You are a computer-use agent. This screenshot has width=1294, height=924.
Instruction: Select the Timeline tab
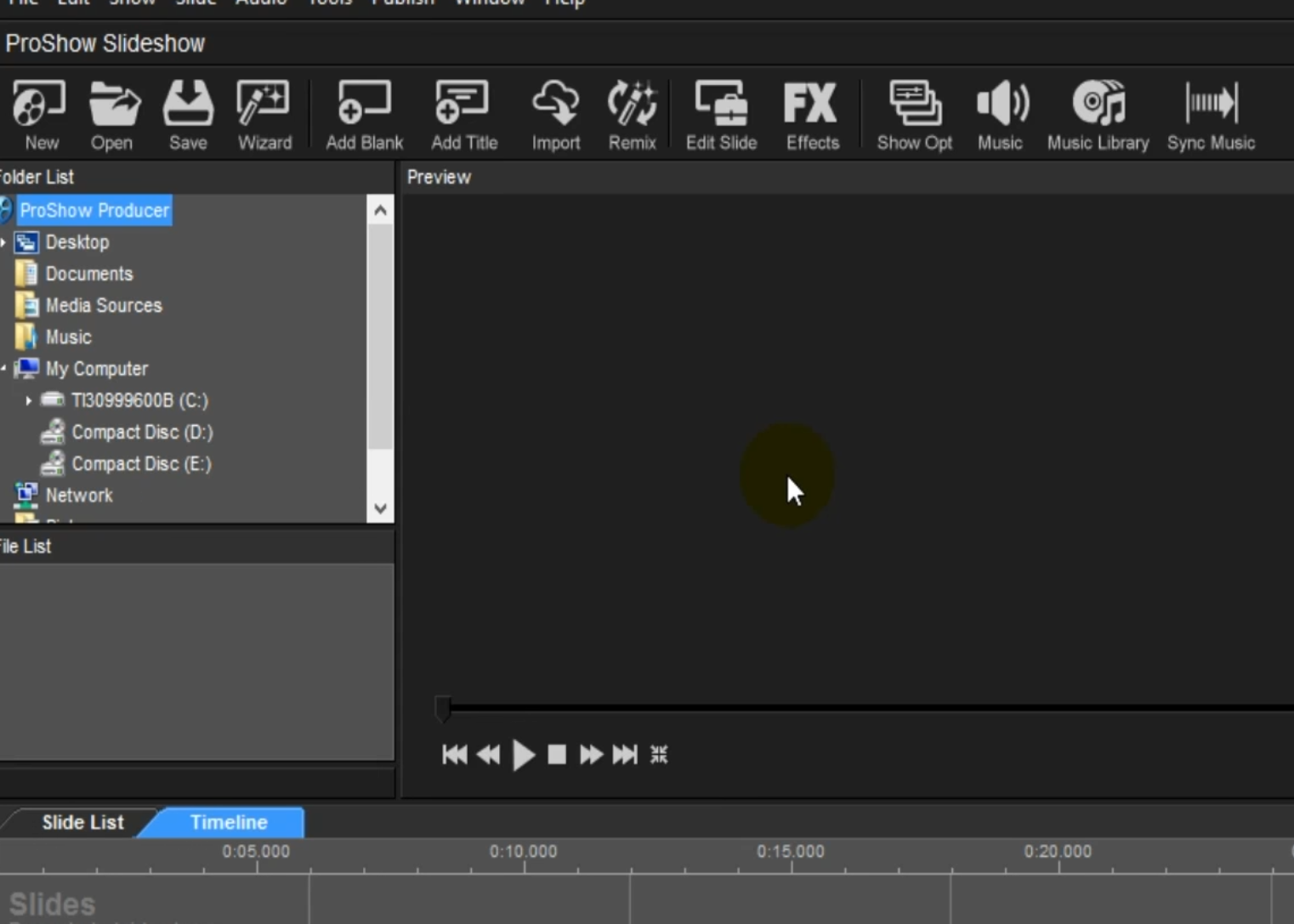[x=229, y=823]
